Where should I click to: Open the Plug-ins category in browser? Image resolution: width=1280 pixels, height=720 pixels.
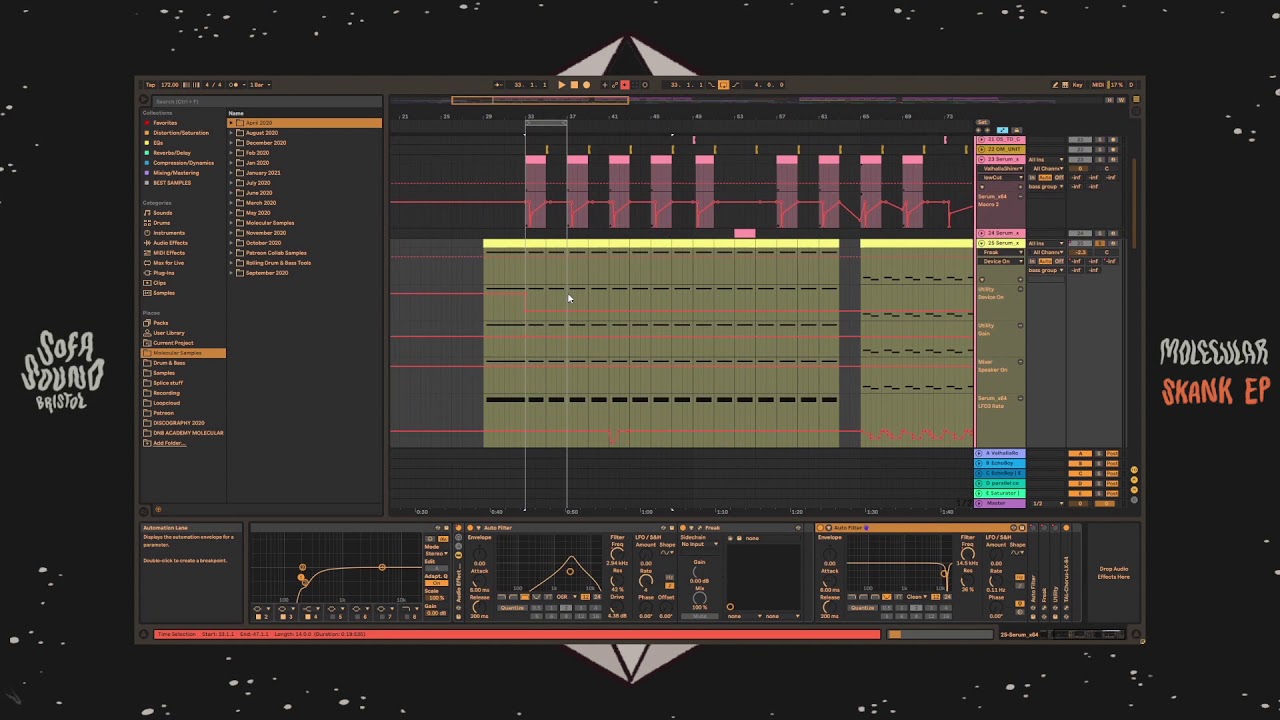coord(163,273)
